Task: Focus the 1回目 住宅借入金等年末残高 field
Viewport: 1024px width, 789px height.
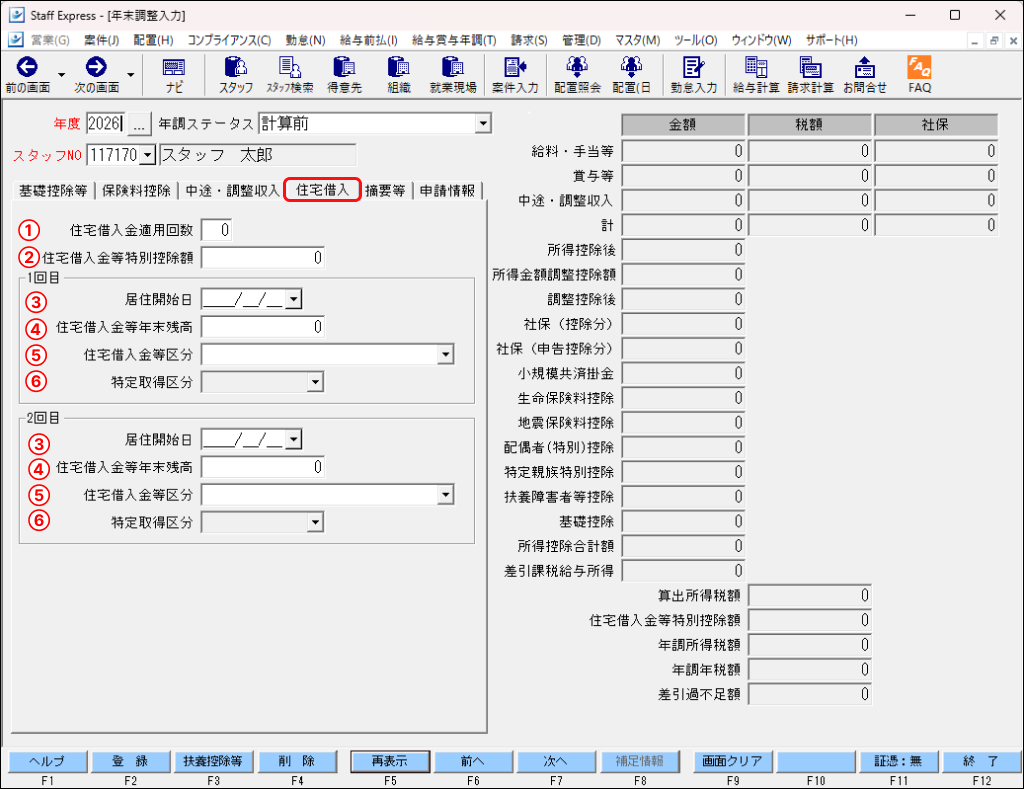Action: (263, 327)
